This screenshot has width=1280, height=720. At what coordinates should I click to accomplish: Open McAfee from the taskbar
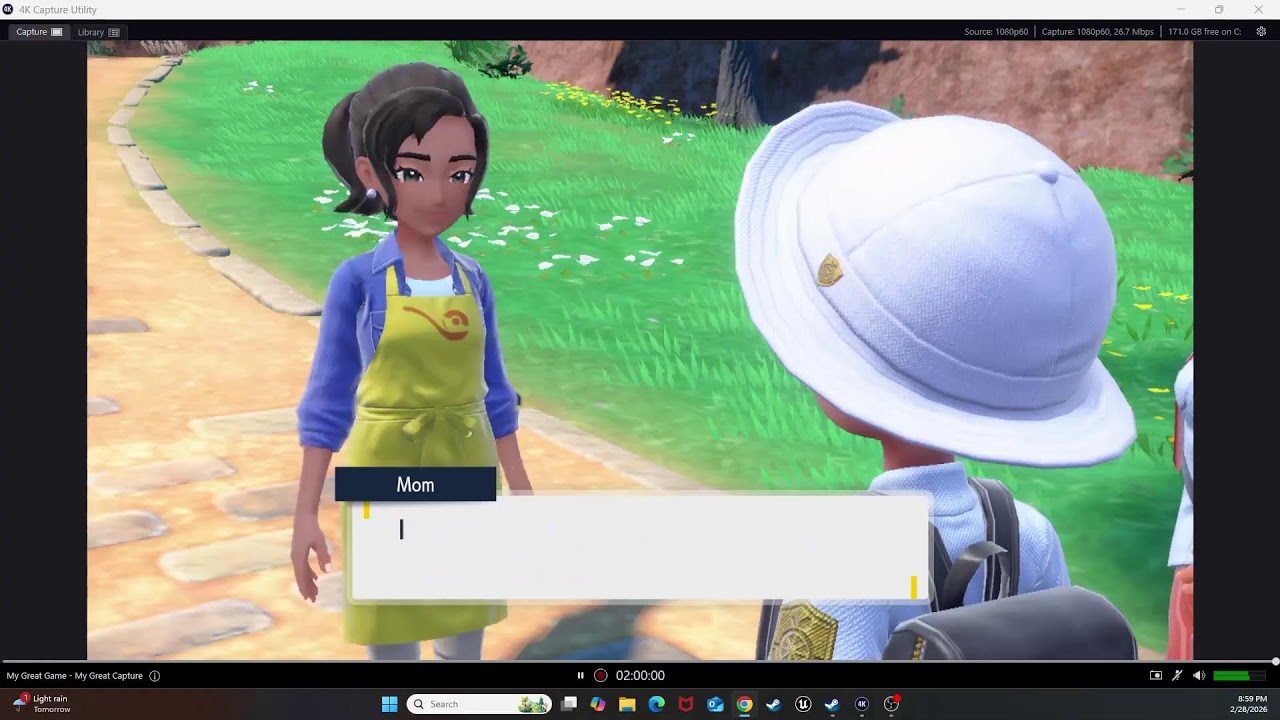tap(686, 704)
